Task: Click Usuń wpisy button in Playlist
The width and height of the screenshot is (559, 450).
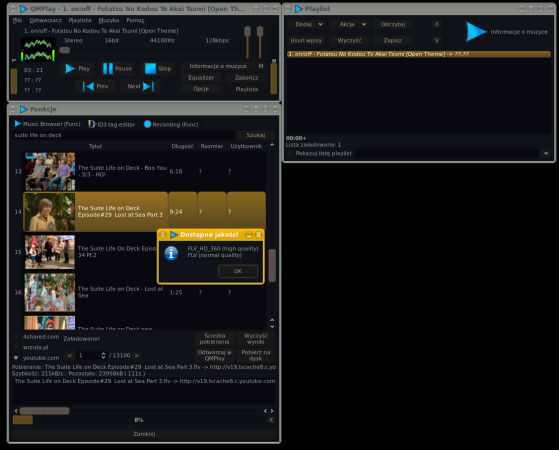Action: point(306,41)
